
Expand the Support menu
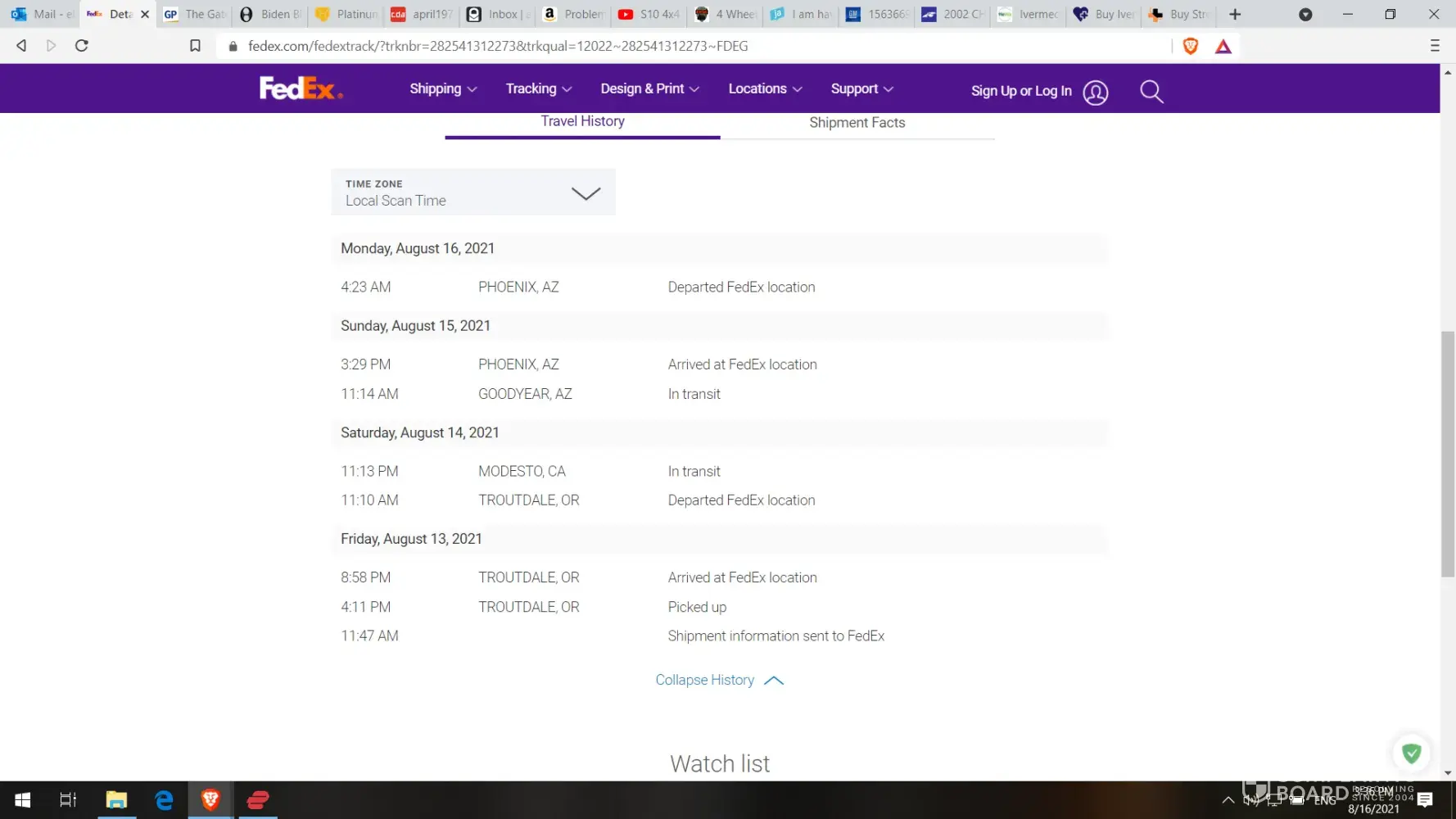pos(861,88)
